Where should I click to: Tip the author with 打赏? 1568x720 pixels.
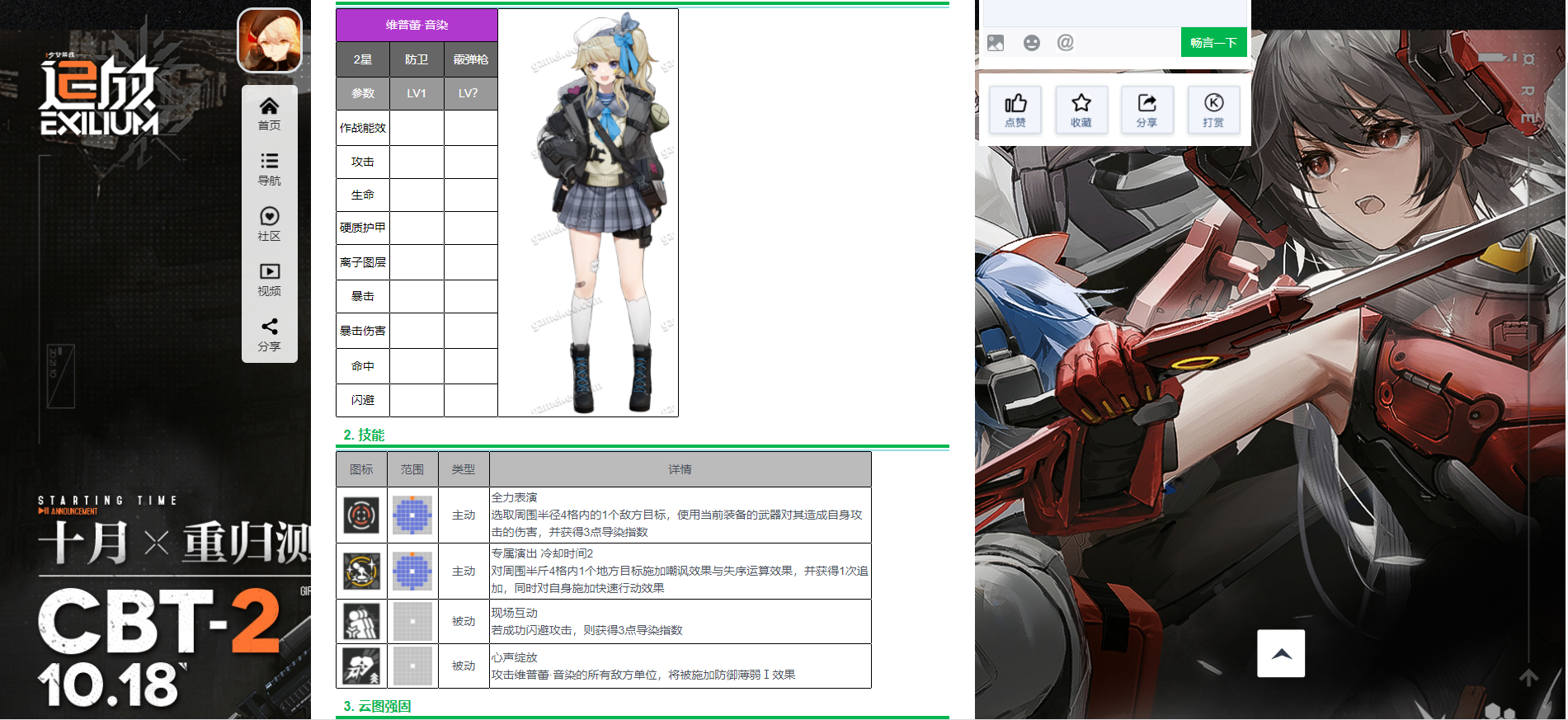1213,111
